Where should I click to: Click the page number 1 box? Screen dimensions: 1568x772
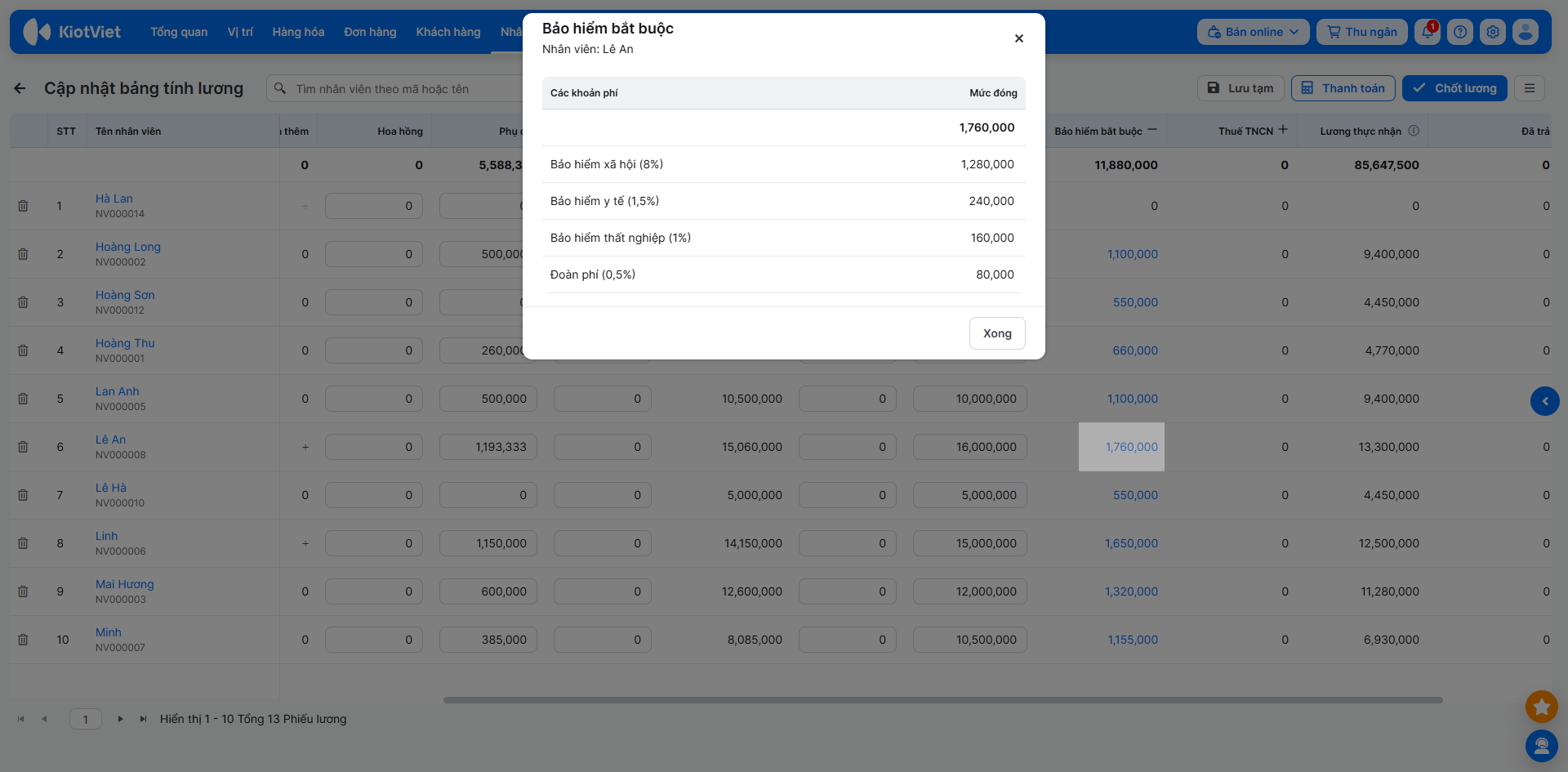[x=86, y=719]
